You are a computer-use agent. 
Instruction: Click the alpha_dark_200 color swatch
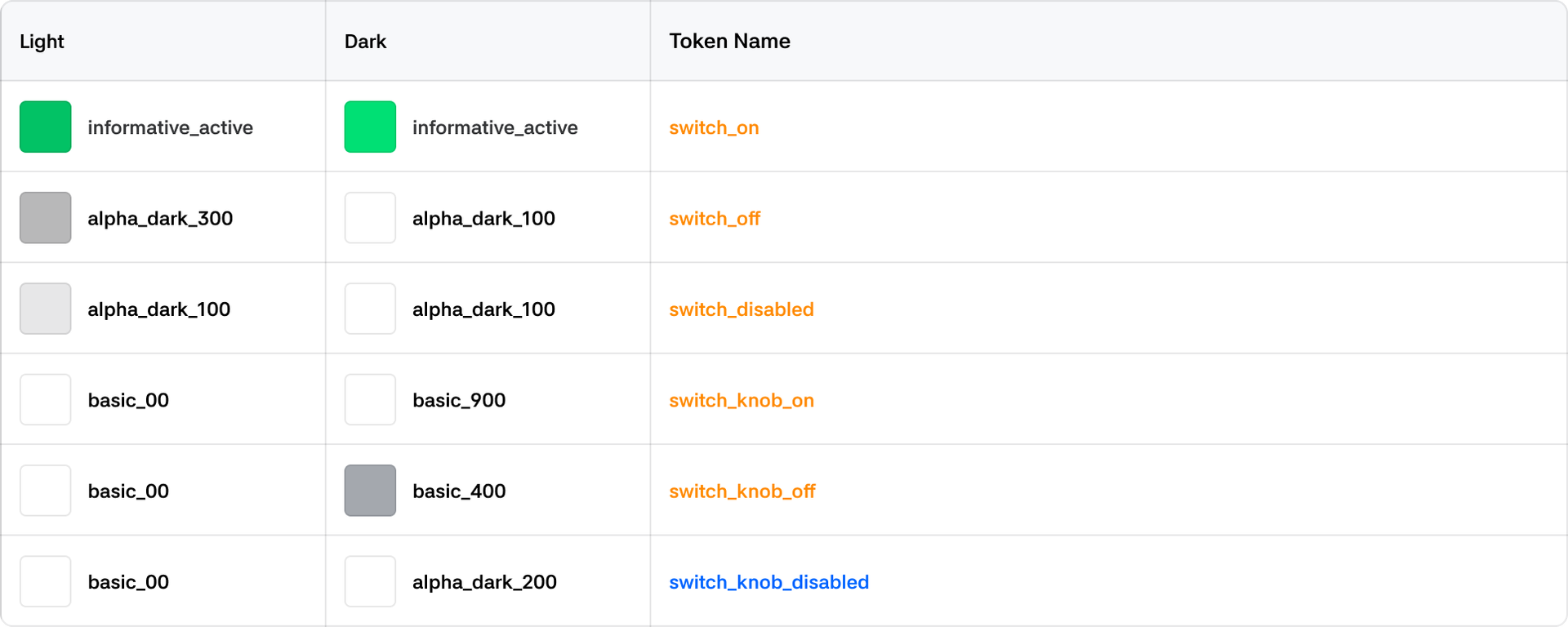(370, 581)
